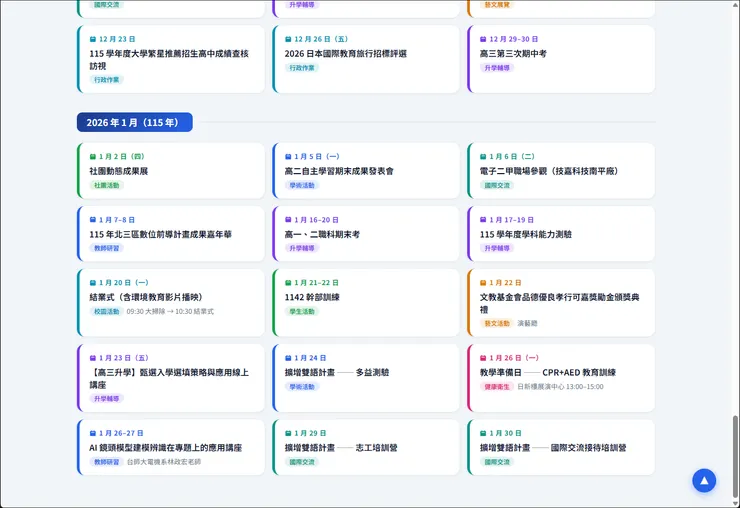Click 台師大電機系林政宏老師 speaker note
Screen dimensions: 740x508
164,462
